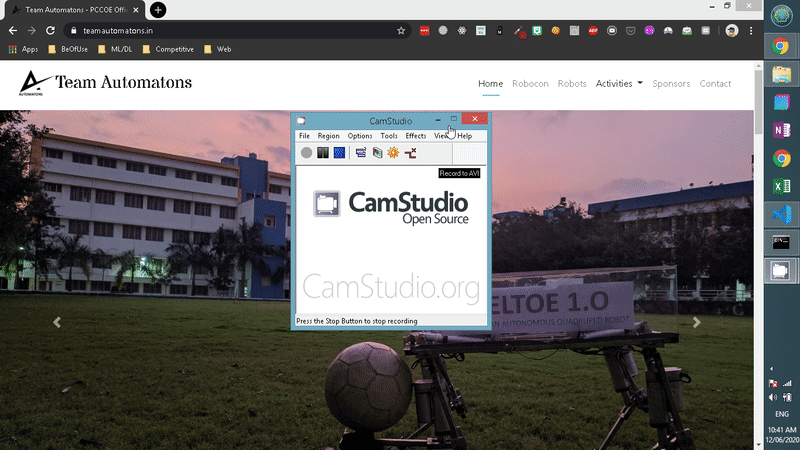Click the CamStudio Record button
The image size is (800, 450).
coord(306,153)
